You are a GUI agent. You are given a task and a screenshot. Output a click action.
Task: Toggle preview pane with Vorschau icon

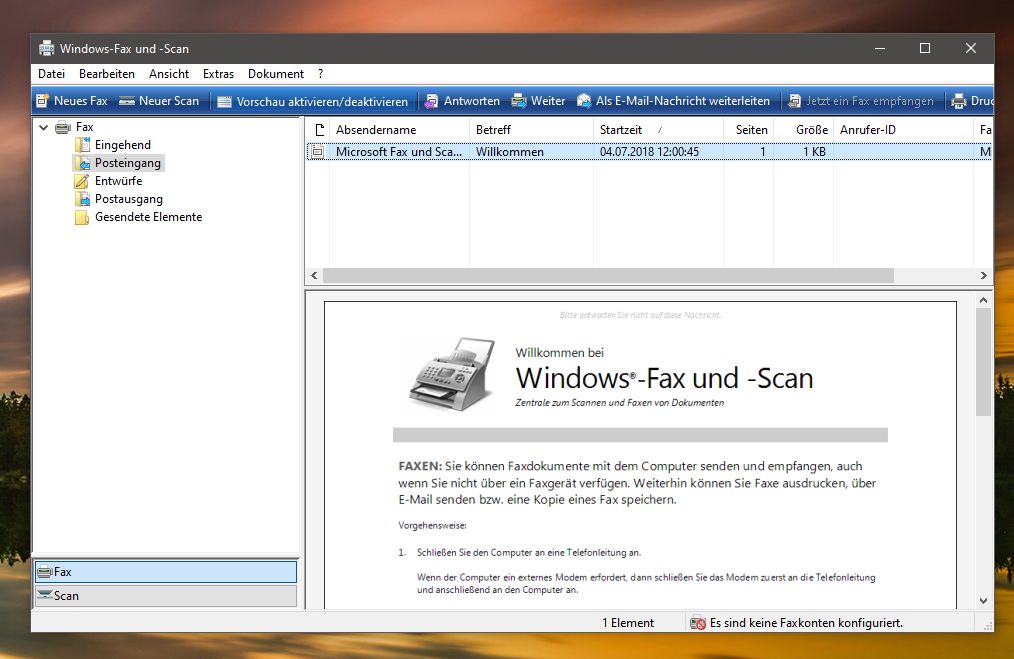coord(224,102)
